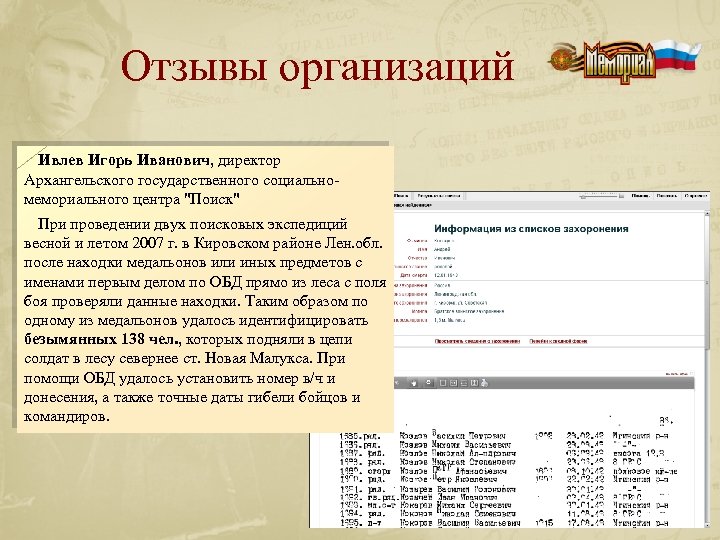Follow link Просмотреть сведения о захоронении

477,341
